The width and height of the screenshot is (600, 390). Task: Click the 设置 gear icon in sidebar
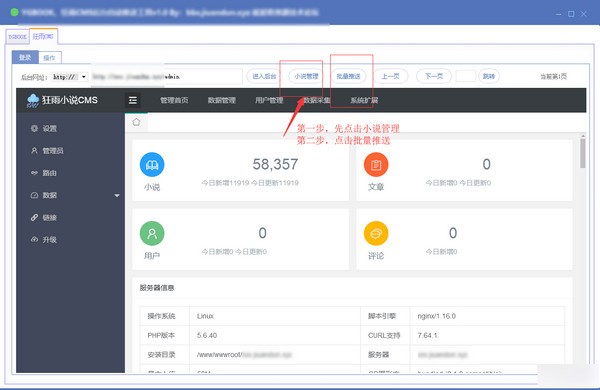click(34, 128)
